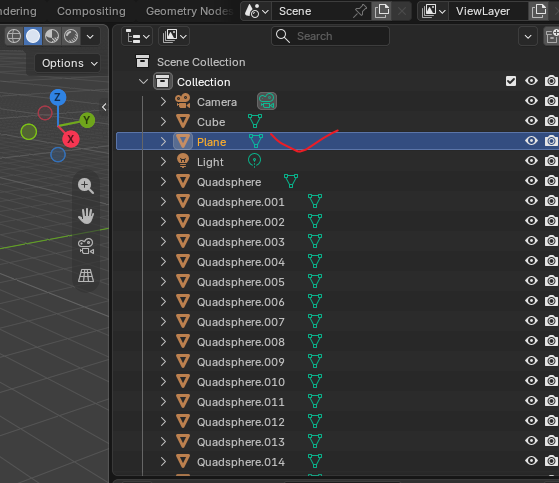Click the Camera object data icon

tap(267, 101)
